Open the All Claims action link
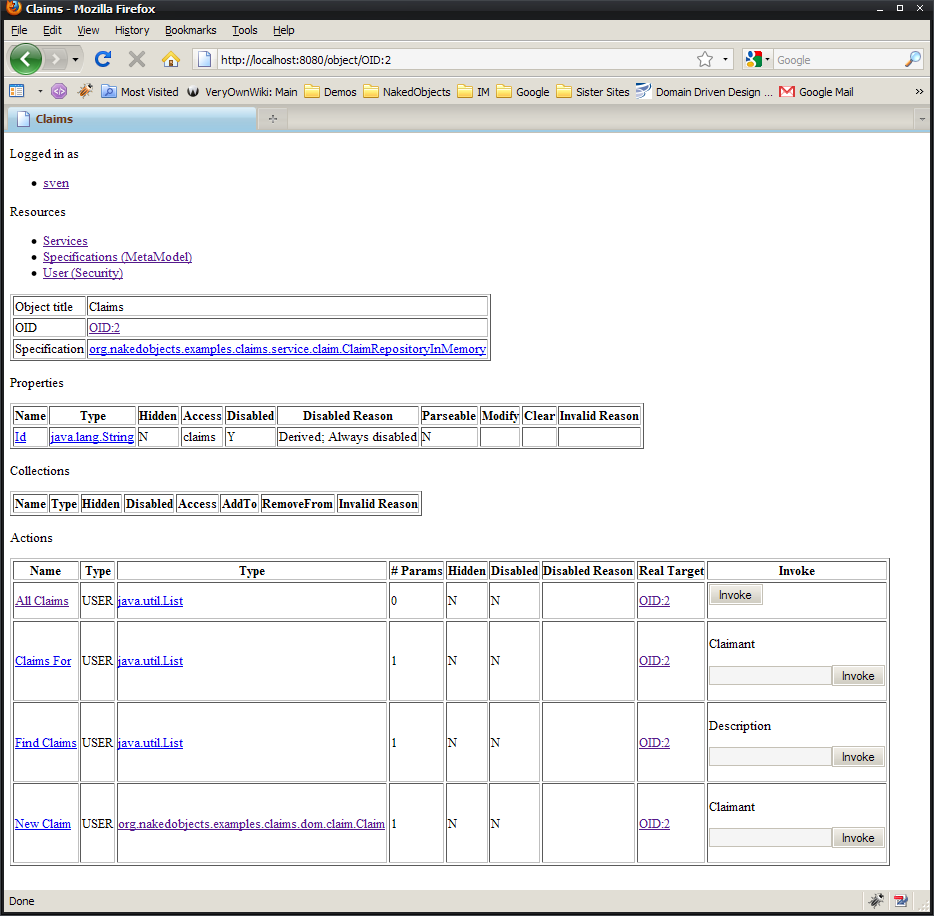The width and height of the screenshot is (934, 916). [x=42, y=600]
